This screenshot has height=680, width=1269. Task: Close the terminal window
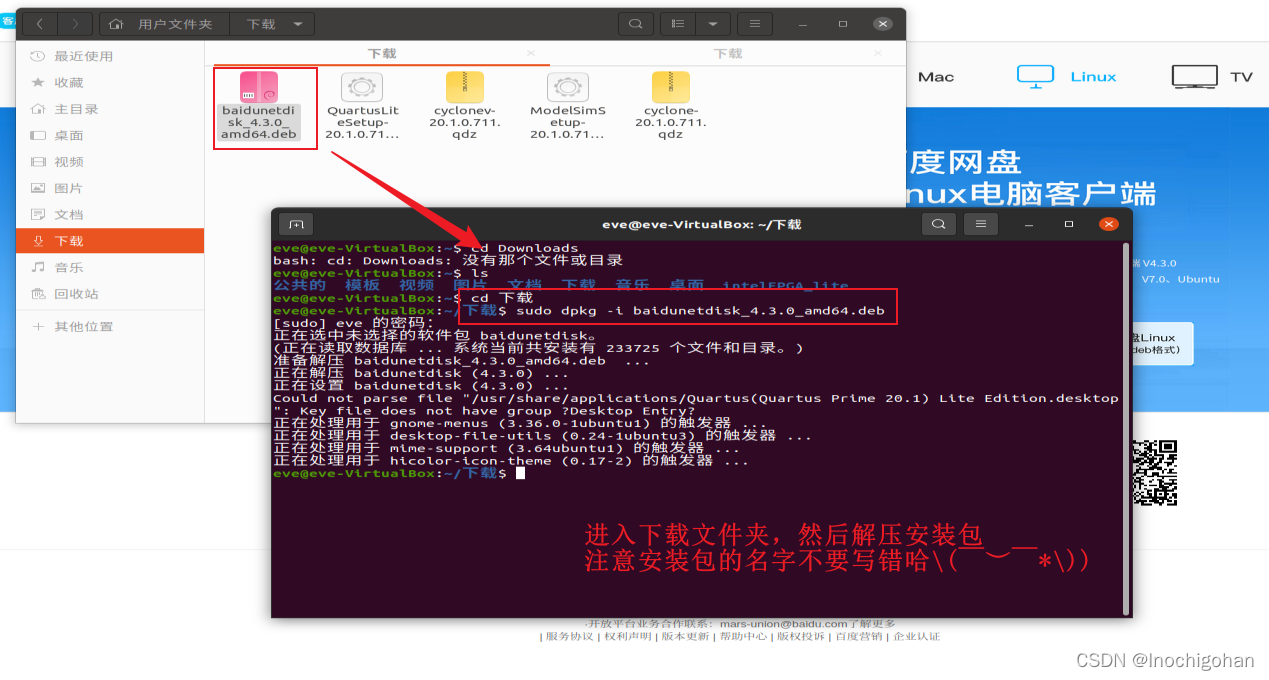(1108, 224)
